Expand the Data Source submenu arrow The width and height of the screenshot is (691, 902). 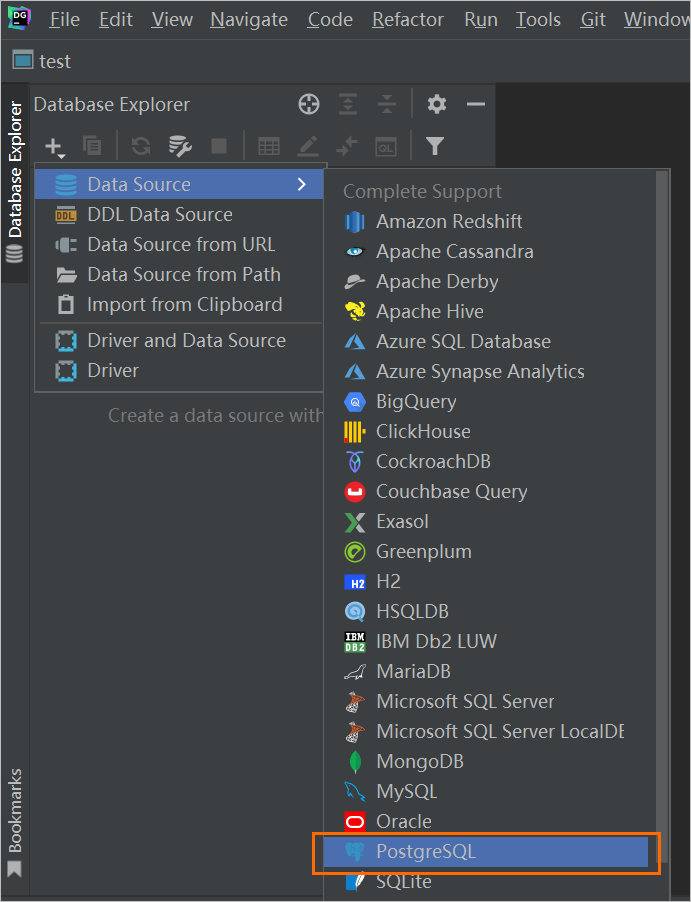click(301, 184)
